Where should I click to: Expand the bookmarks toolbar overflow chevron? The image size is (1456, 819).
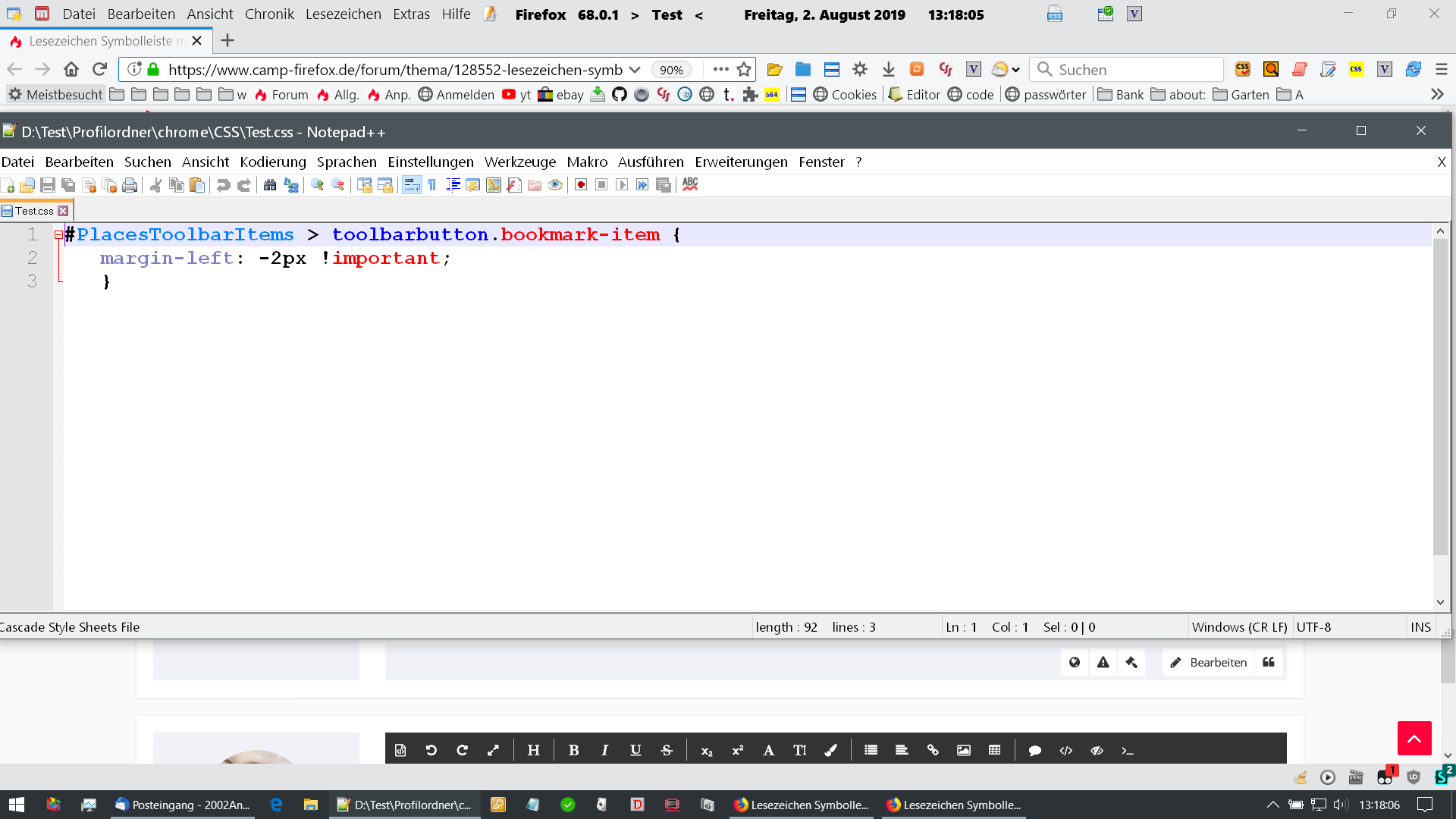[x=1436, y=95]
